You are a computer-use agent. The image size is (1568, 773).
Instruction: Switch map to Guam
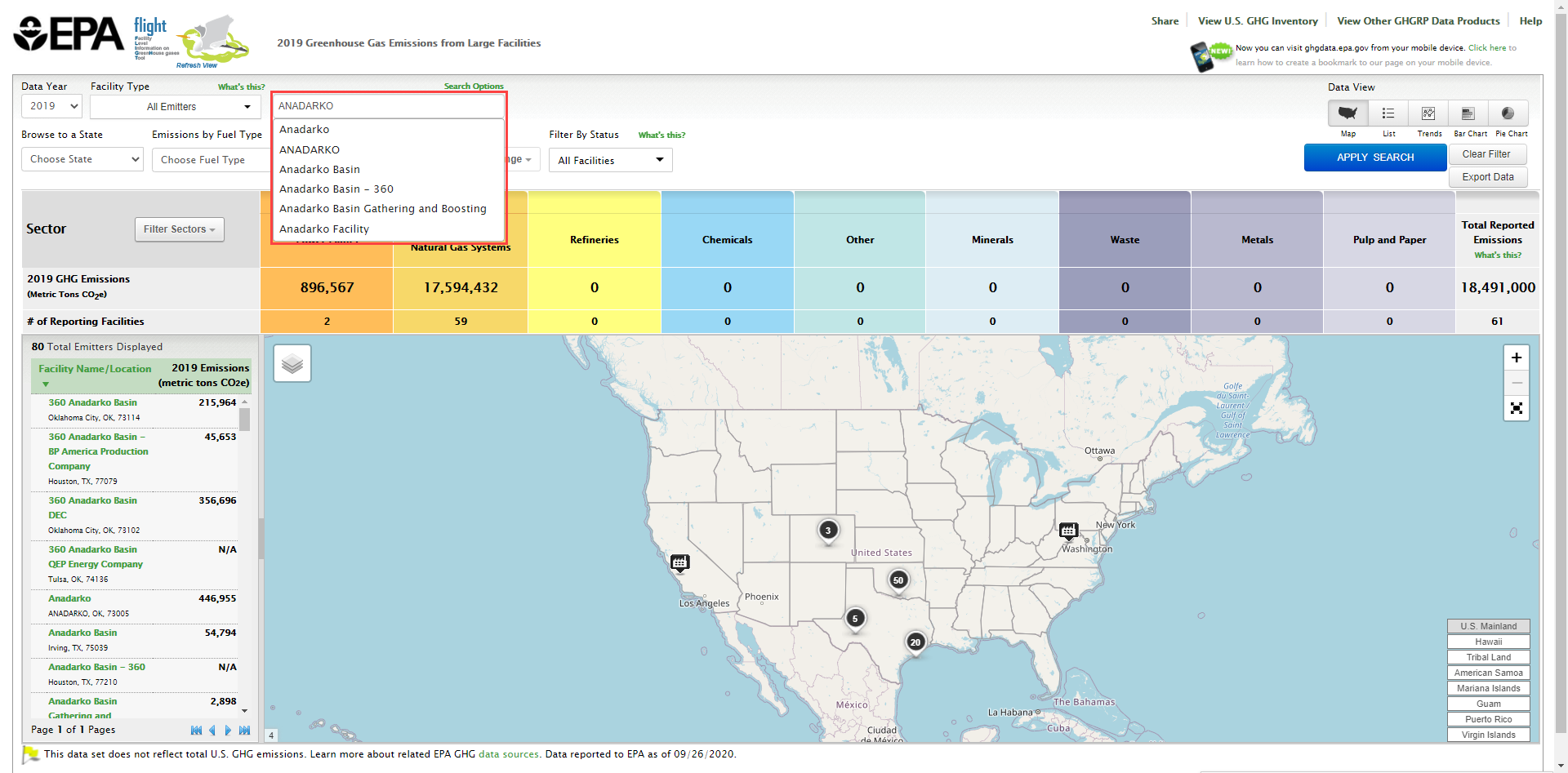[1489, 704]
